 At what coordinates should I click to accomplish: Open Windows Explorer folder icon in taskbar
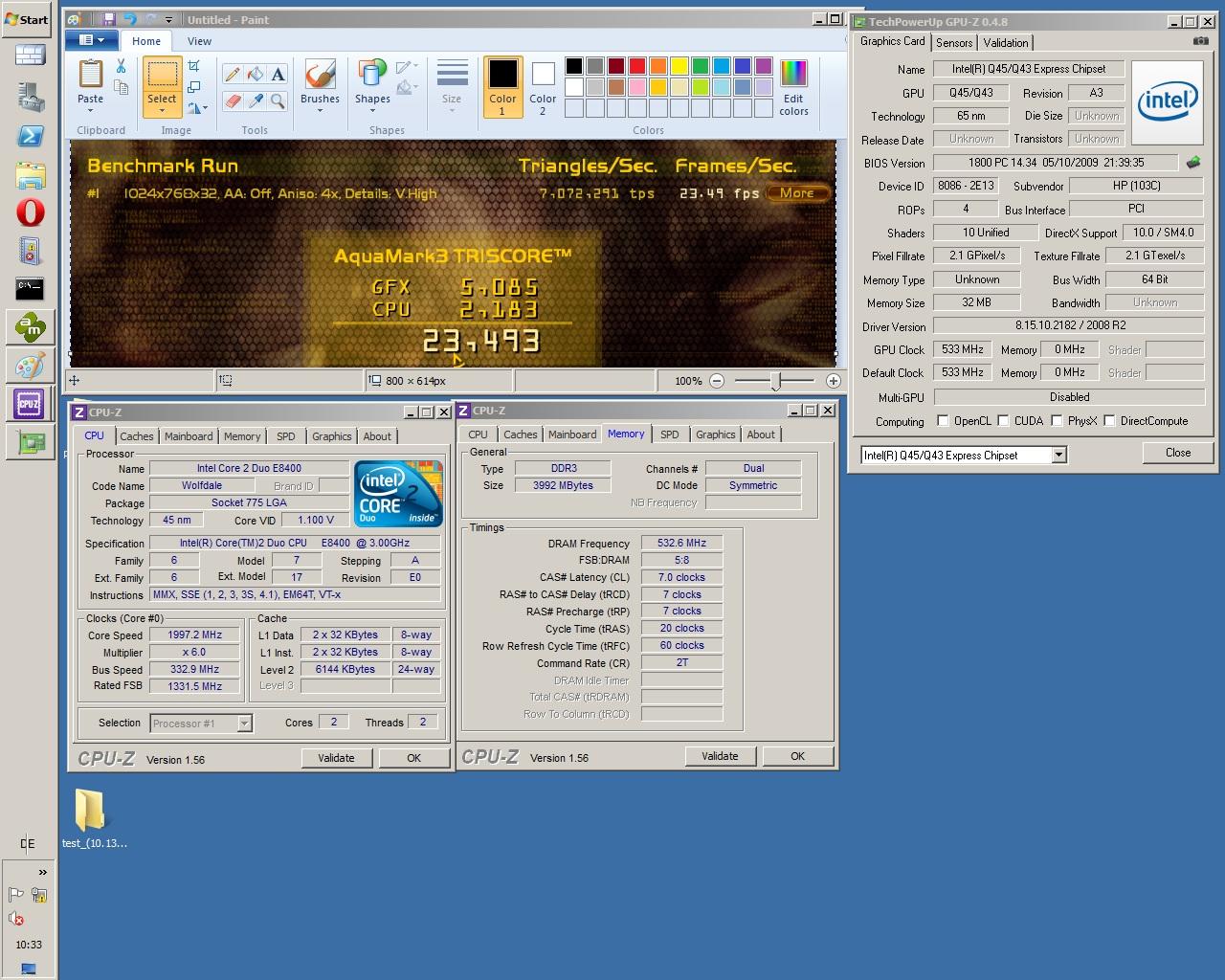tap(30, 174)
